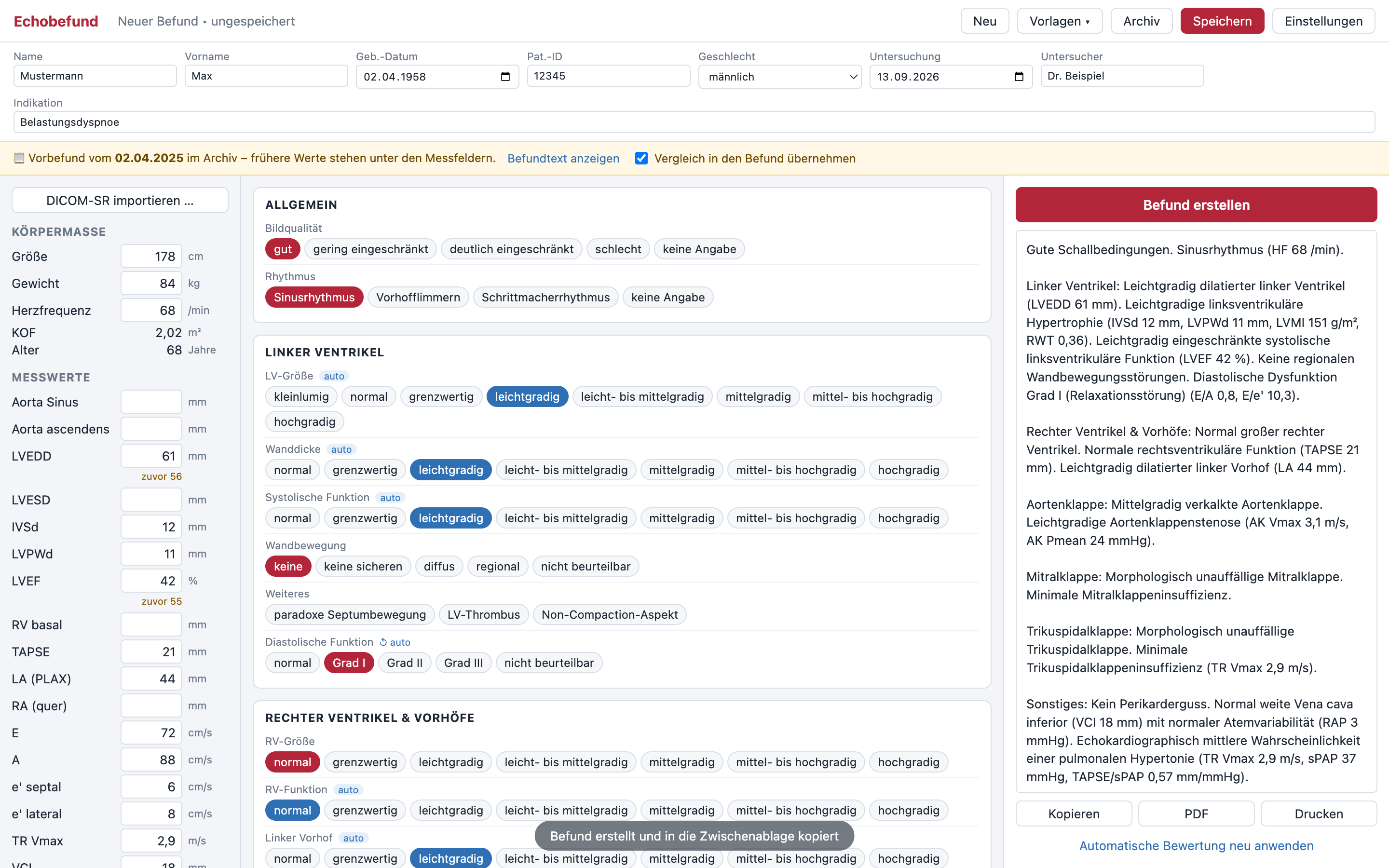The height and width of the screenshot is (868, 1389).
Task: Set RV-Größe to 'grenzwertig'
Action: [365, 762]
